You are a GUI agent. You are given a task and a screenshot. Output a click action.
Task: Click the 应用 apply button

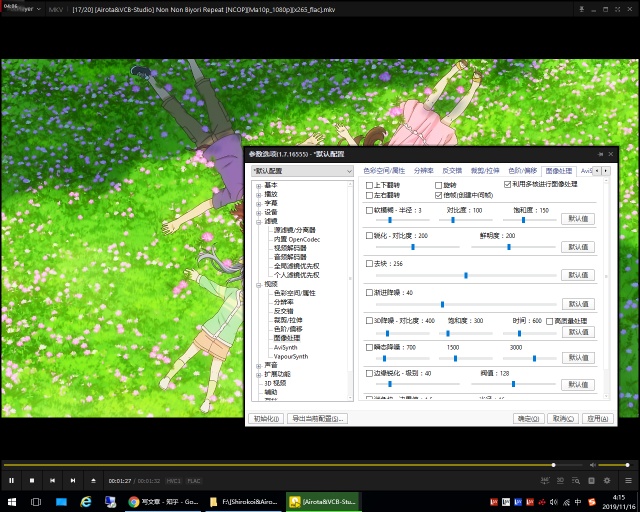[598, 419]
